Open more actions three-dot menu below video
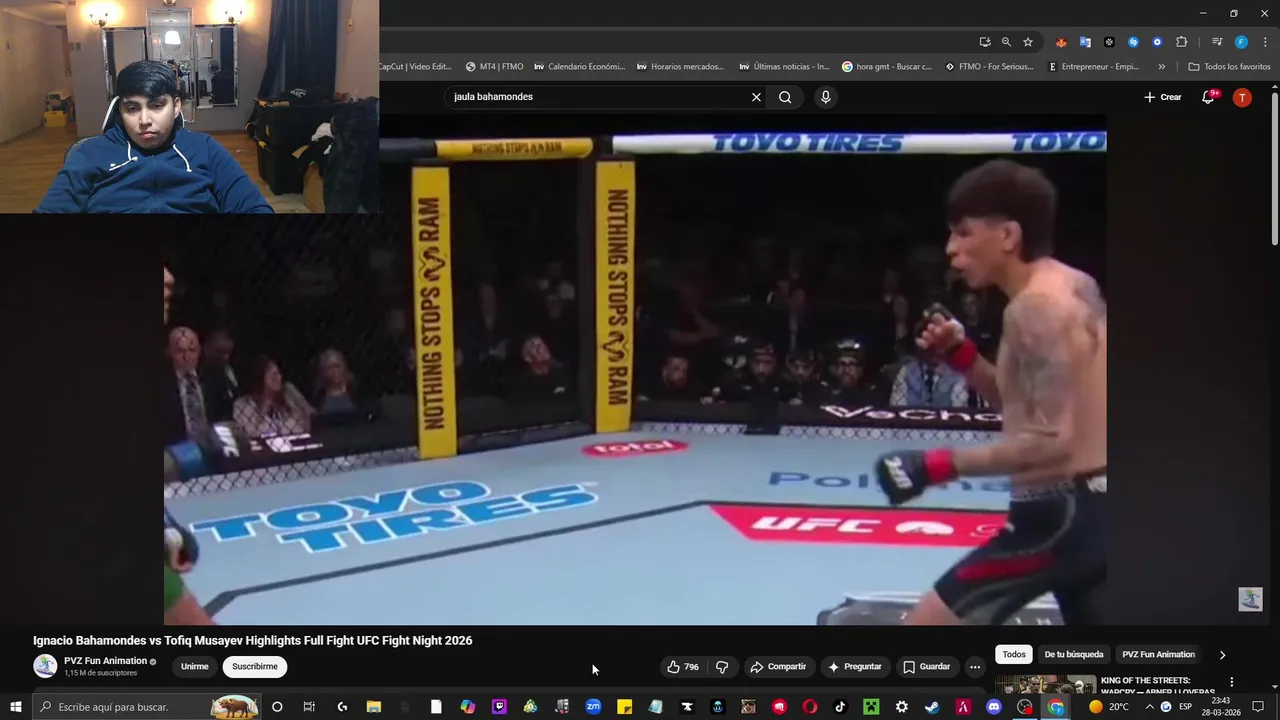The width and height of the screenshot is (1280, 720). tap(975, 667)
